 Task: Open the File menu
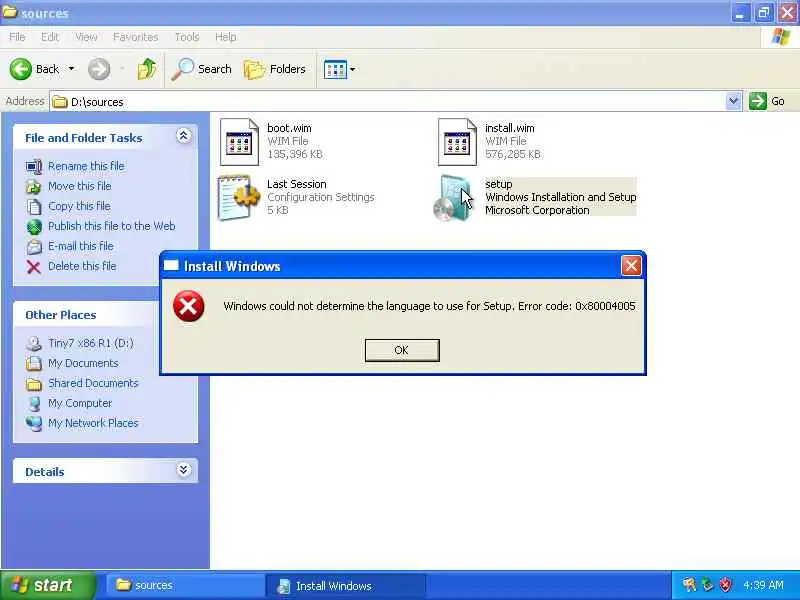[x=17, y=37]
